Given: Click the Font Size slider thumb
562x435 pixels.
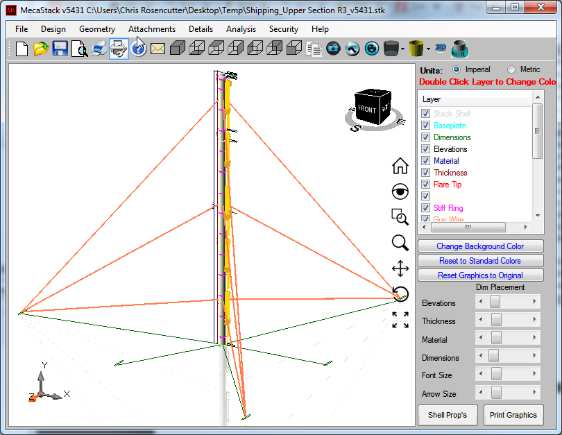Looking at the screenshot, I should click(x=496, y=374).
